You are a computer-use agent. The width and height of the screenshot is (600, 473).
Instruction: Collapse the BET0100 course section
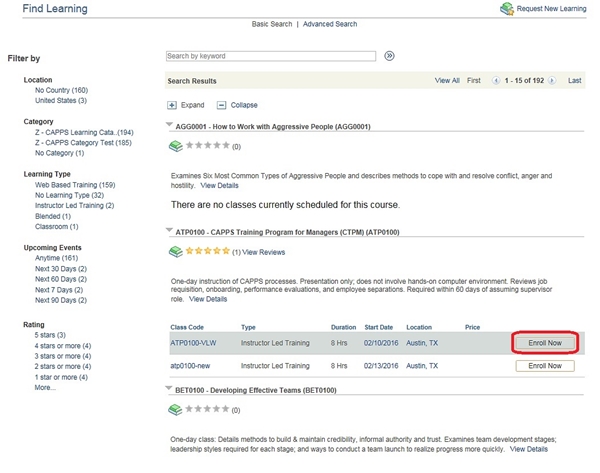point(169,390)
